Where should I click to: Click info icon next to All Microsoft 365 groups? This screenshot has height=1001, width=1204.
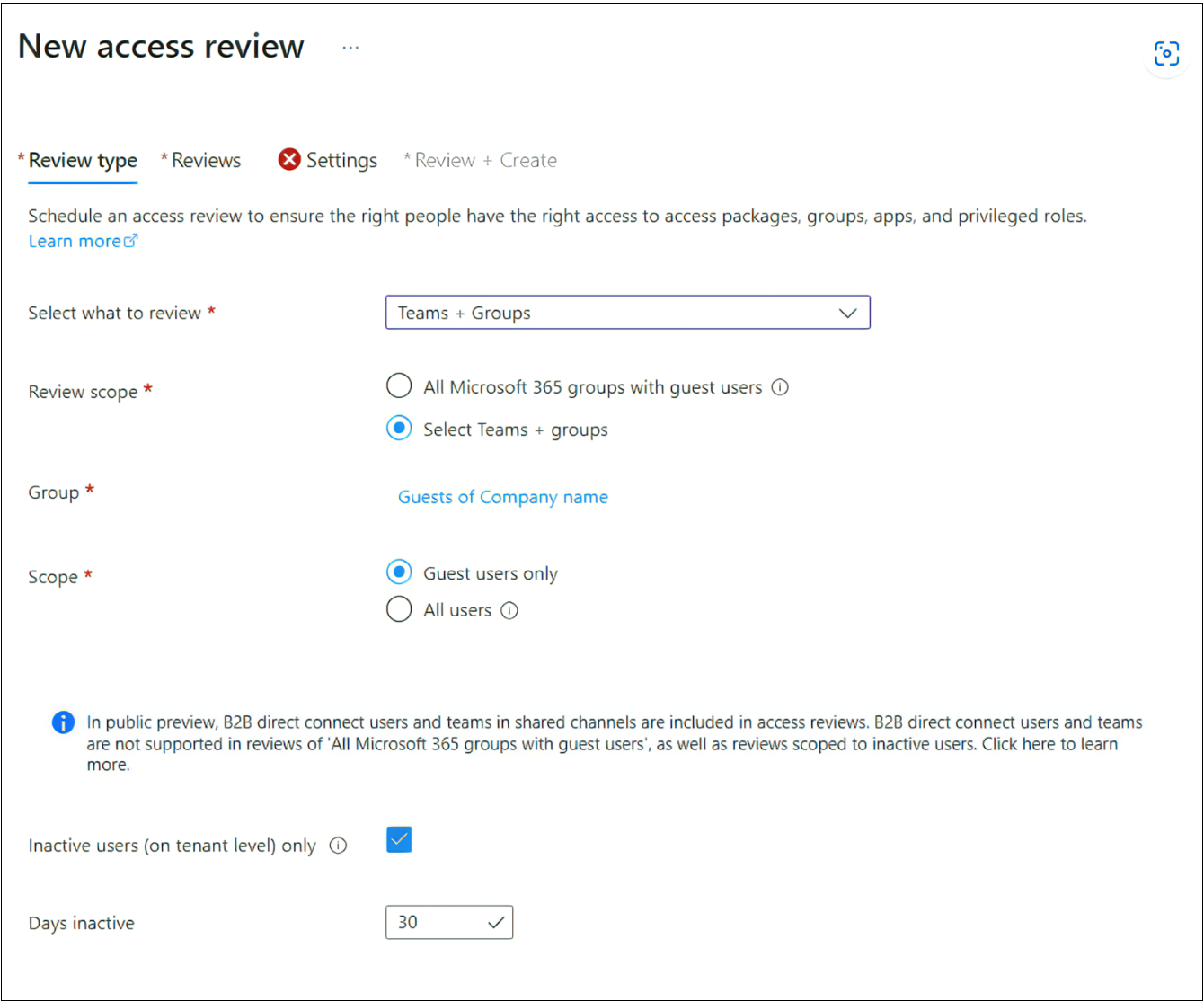pos(781,387)
